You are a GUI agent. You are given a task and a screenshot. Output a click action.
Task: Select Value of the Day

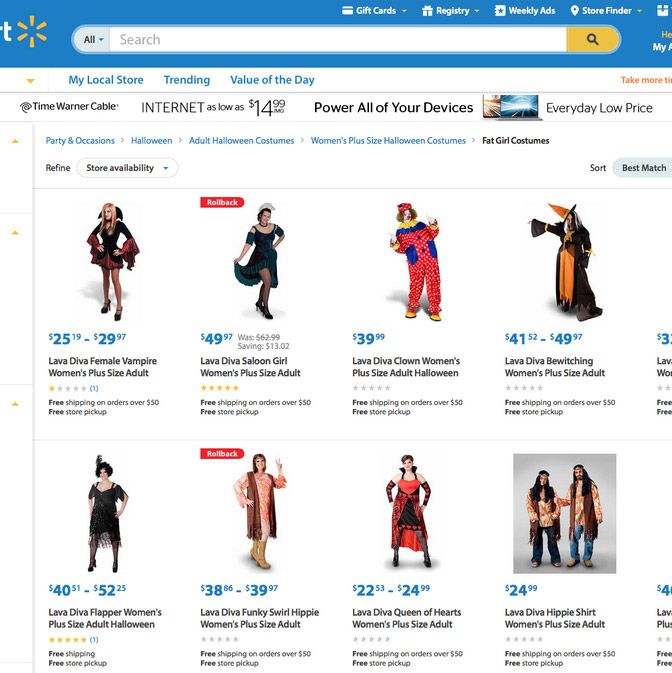272,80
